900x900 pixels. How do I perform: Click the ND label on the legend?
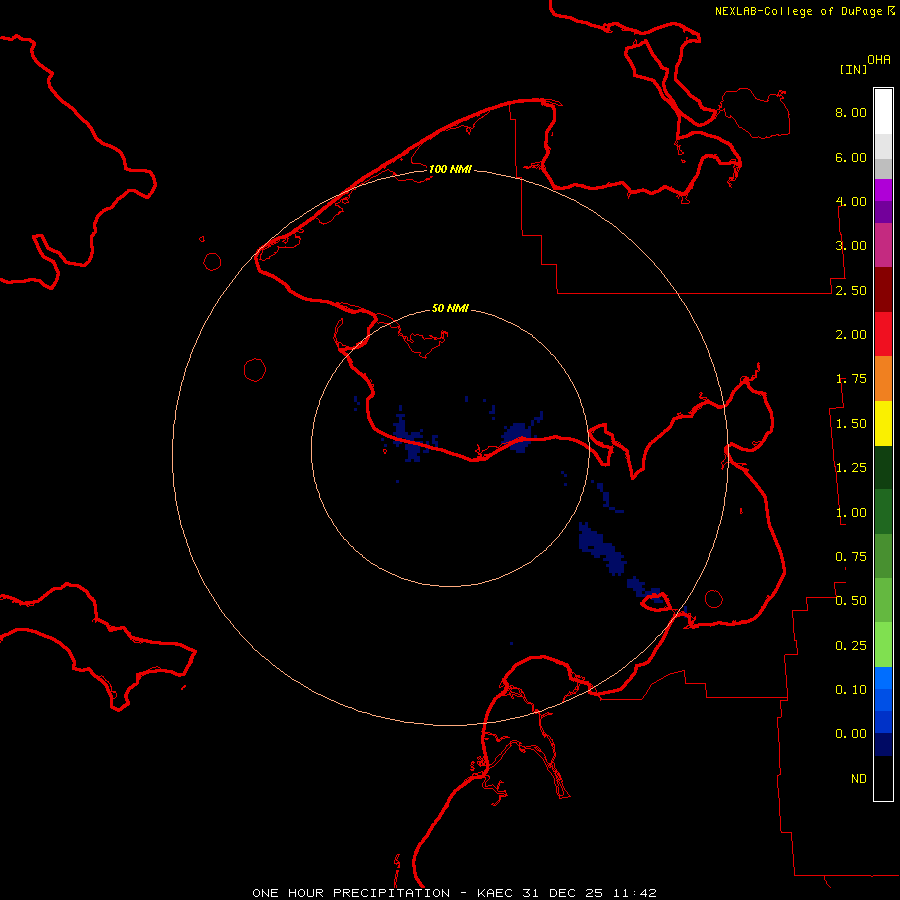(858, 779)
